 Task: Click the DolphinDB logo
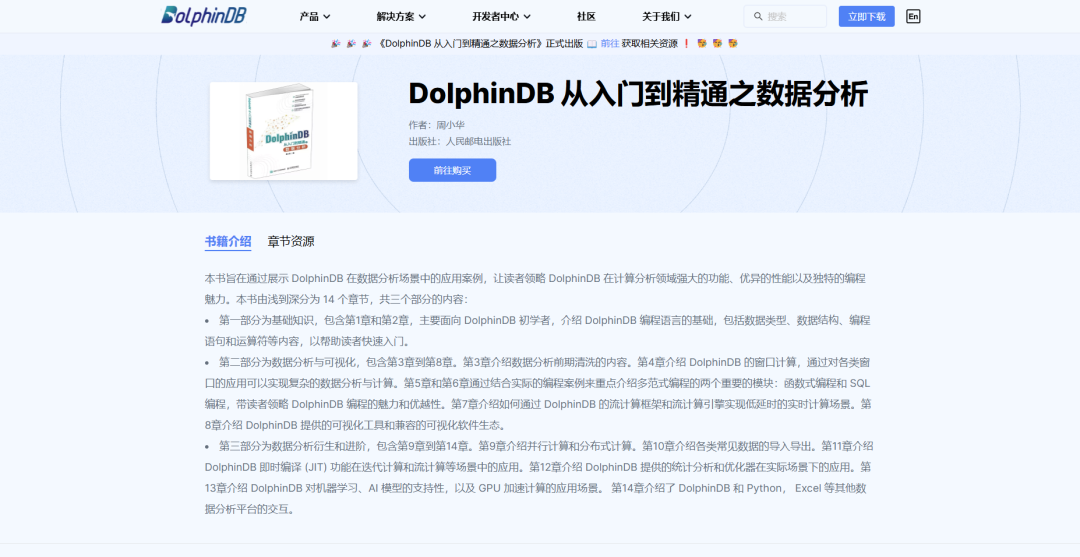[204, 16]
